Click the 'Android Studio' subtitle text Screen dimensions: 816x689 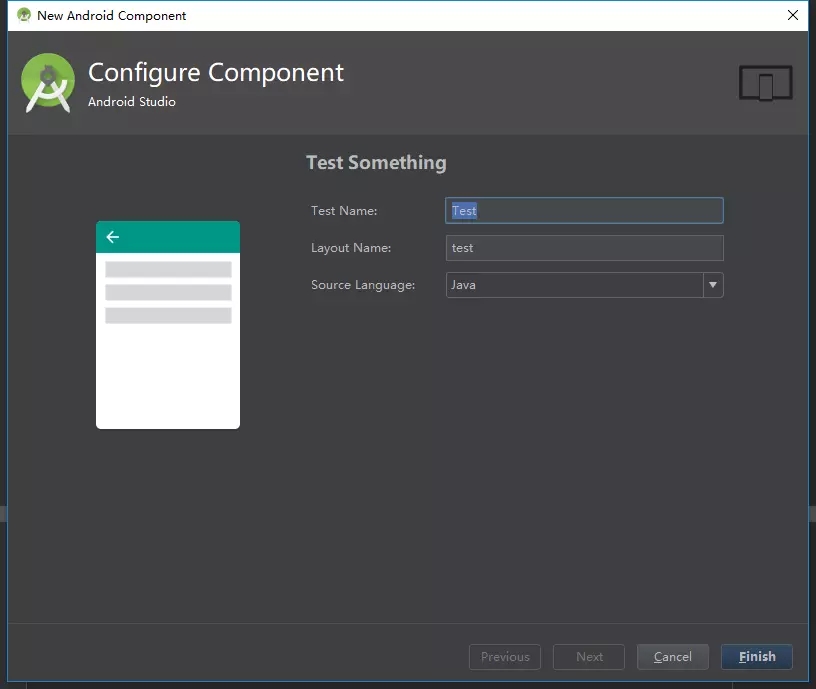point(131,102)
